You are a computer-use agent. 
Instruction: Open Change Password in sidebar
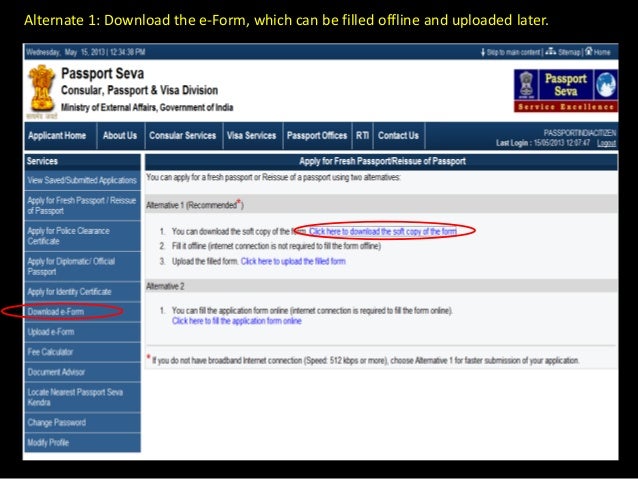tap(83, 422)
